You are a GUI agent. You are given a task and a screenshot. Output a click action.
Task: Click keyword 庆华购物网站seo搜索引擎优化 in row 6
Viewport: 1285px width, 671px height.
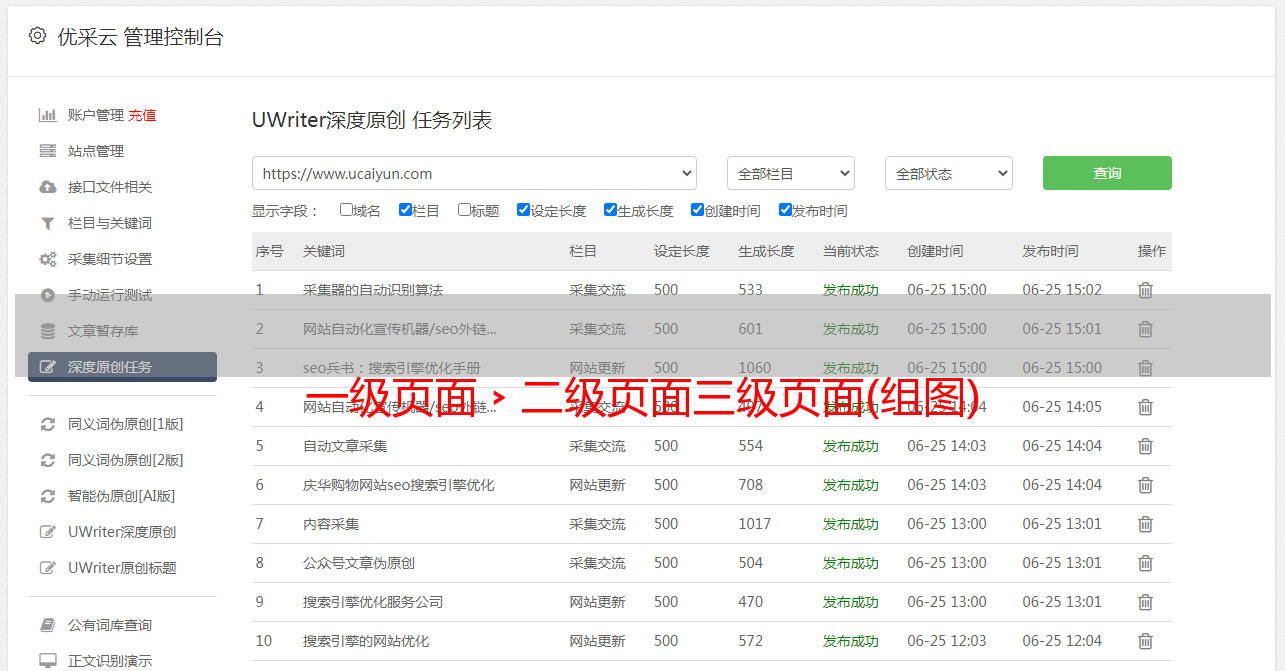pyautogui.click(x=398, y=485)
